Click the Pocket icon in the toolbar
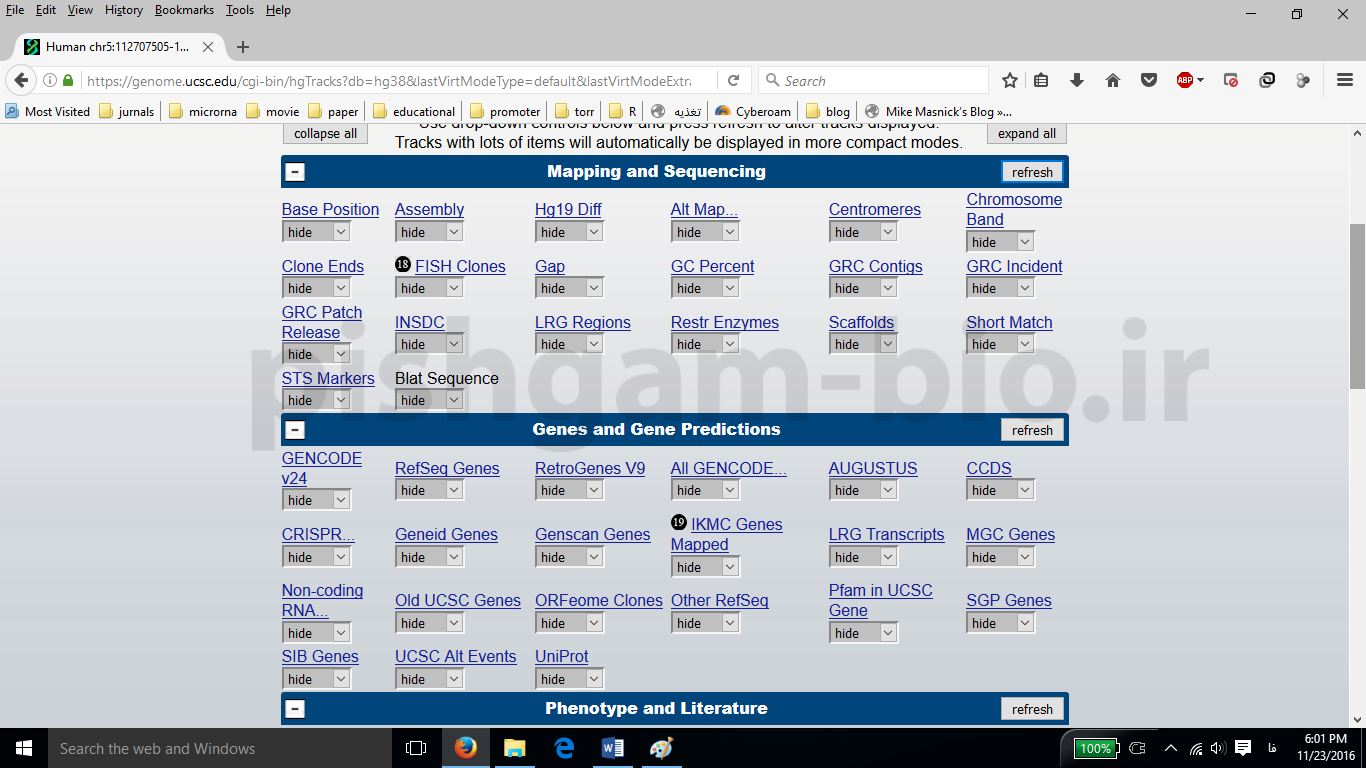 [1149, 81]
